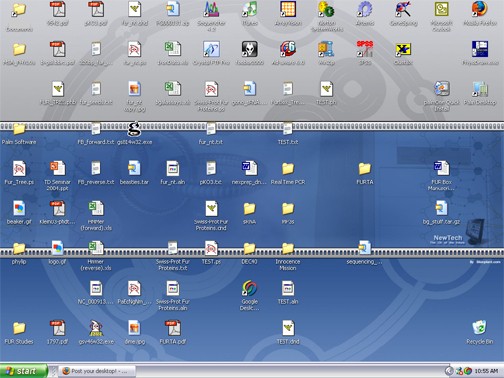This screenshot has width=504, height=378.
Task: Select the FB_forward.txt file
Action: pos(96,129)
